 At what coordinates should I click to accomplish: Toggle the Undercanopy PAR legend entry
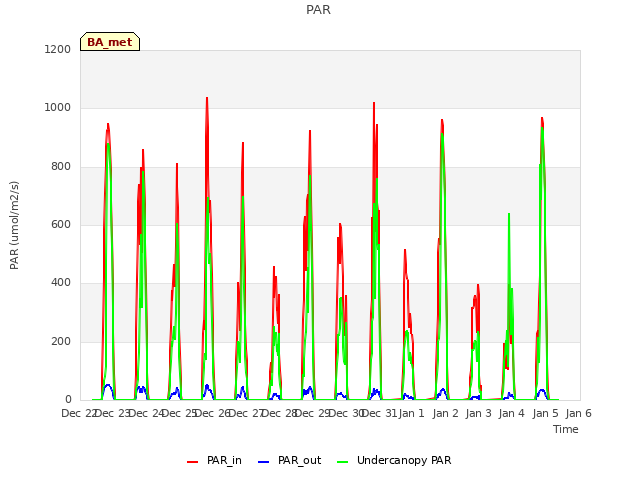[394, 460]
